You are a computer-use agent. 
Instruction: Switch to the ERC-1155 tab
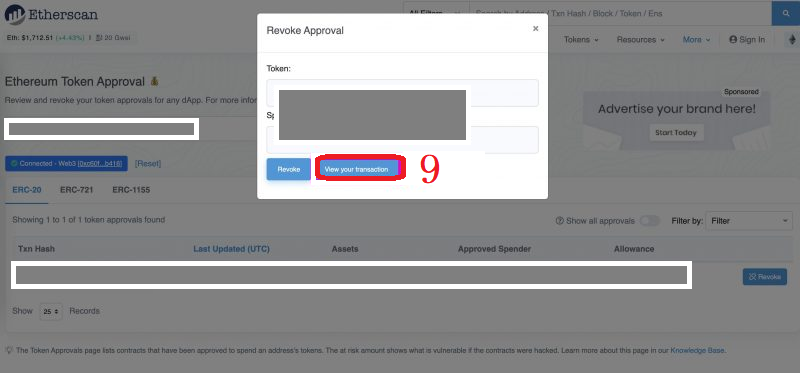coord(131,190)
